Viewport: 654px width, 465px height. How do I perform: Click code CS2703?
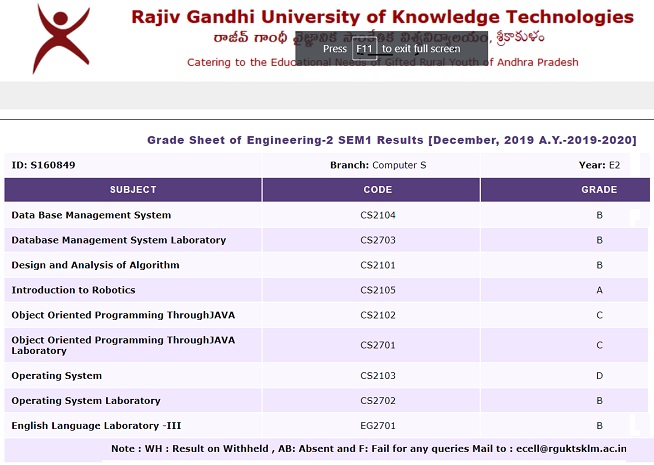point(378,240)
